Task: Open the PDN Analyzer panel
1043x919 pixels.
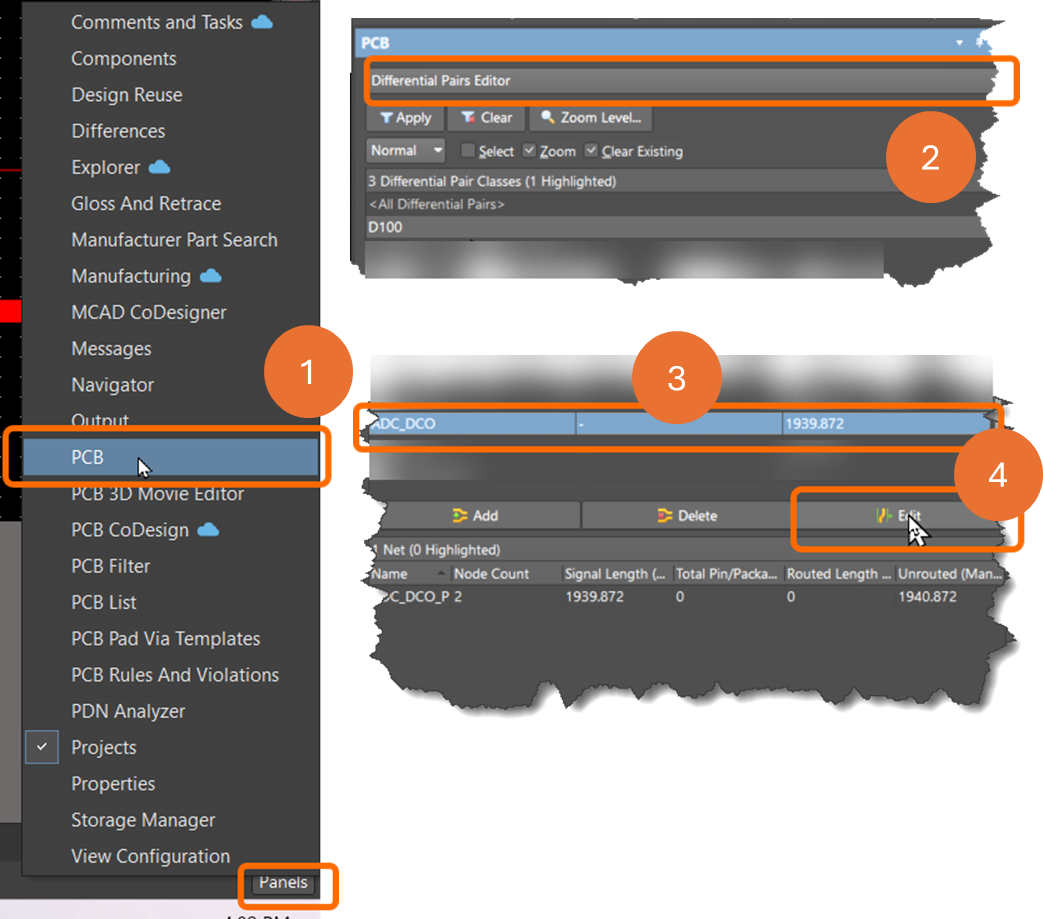Action: [128, 712]
